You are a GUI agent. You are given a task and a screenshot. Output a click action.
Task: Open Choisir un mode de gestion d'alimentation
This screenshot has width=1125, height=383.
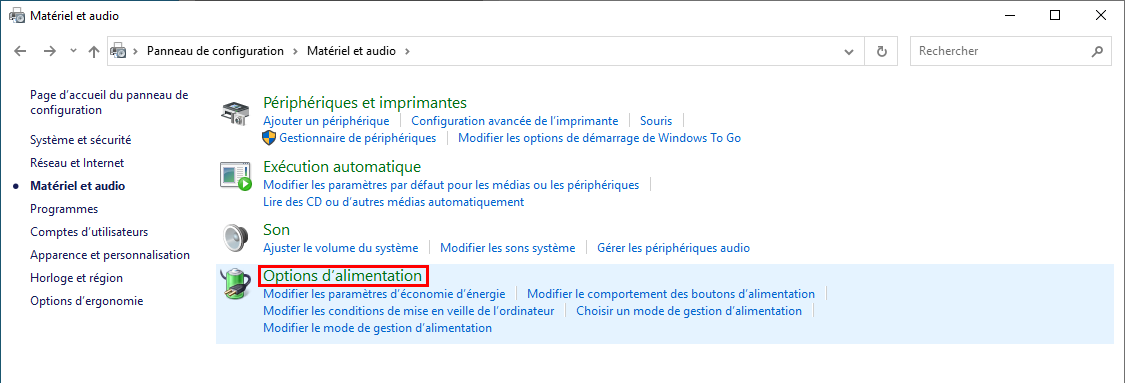click(689, 311)
